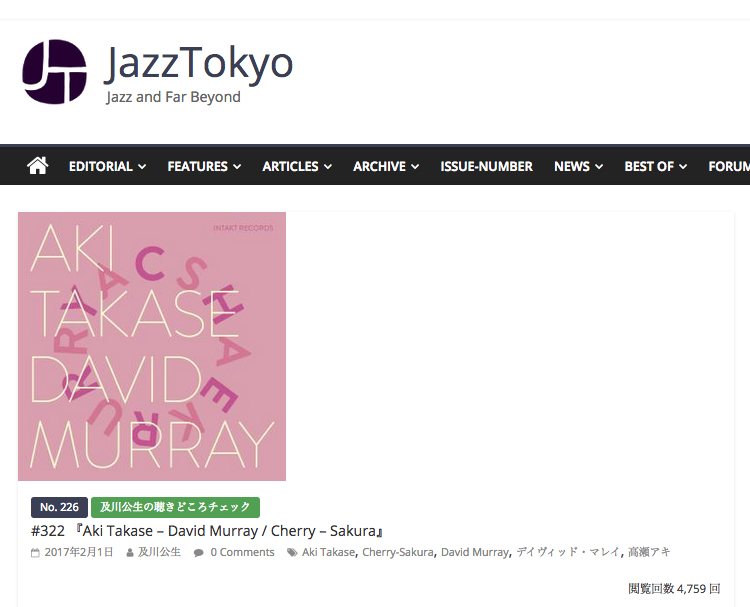The image size is (750, 607).
Task: Open the NEWS menu
Action: click(x=578, y=166)
